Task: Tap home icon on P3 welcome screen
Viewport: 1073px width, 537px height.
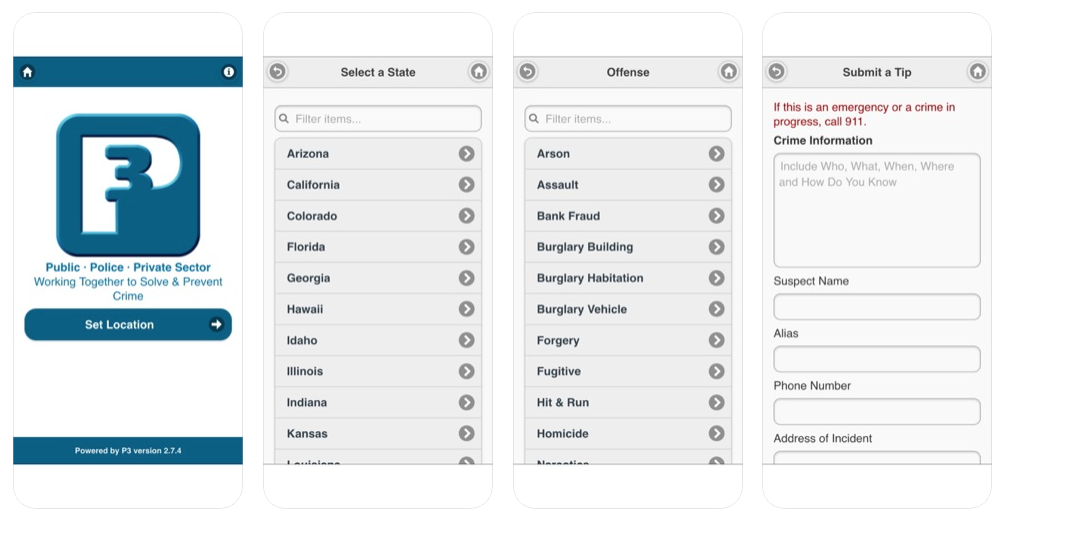Action: [28, 72]
